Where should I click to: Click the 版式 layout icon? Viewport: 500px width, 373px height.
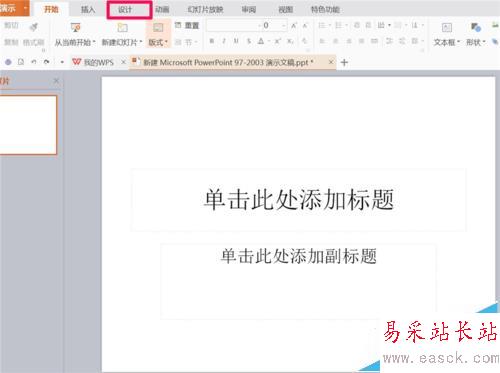(x=158, y=28)
